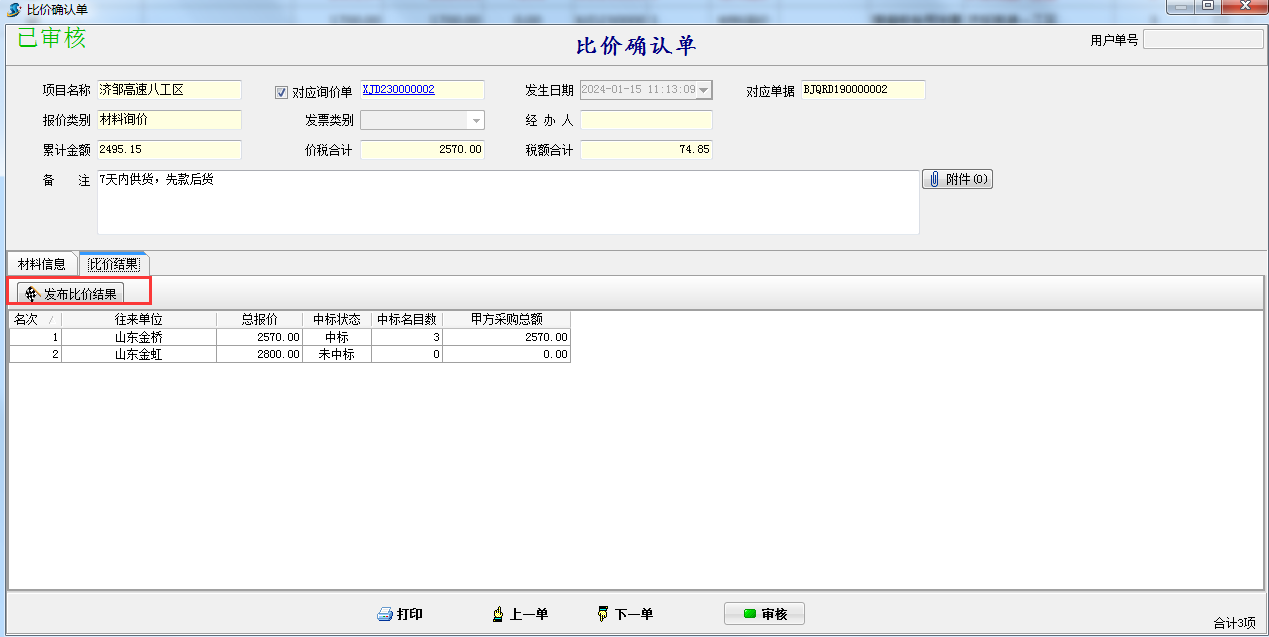Click the printer icon for 打印
The width and height of the screenshot is (1269, 637).
pos(384,614)
